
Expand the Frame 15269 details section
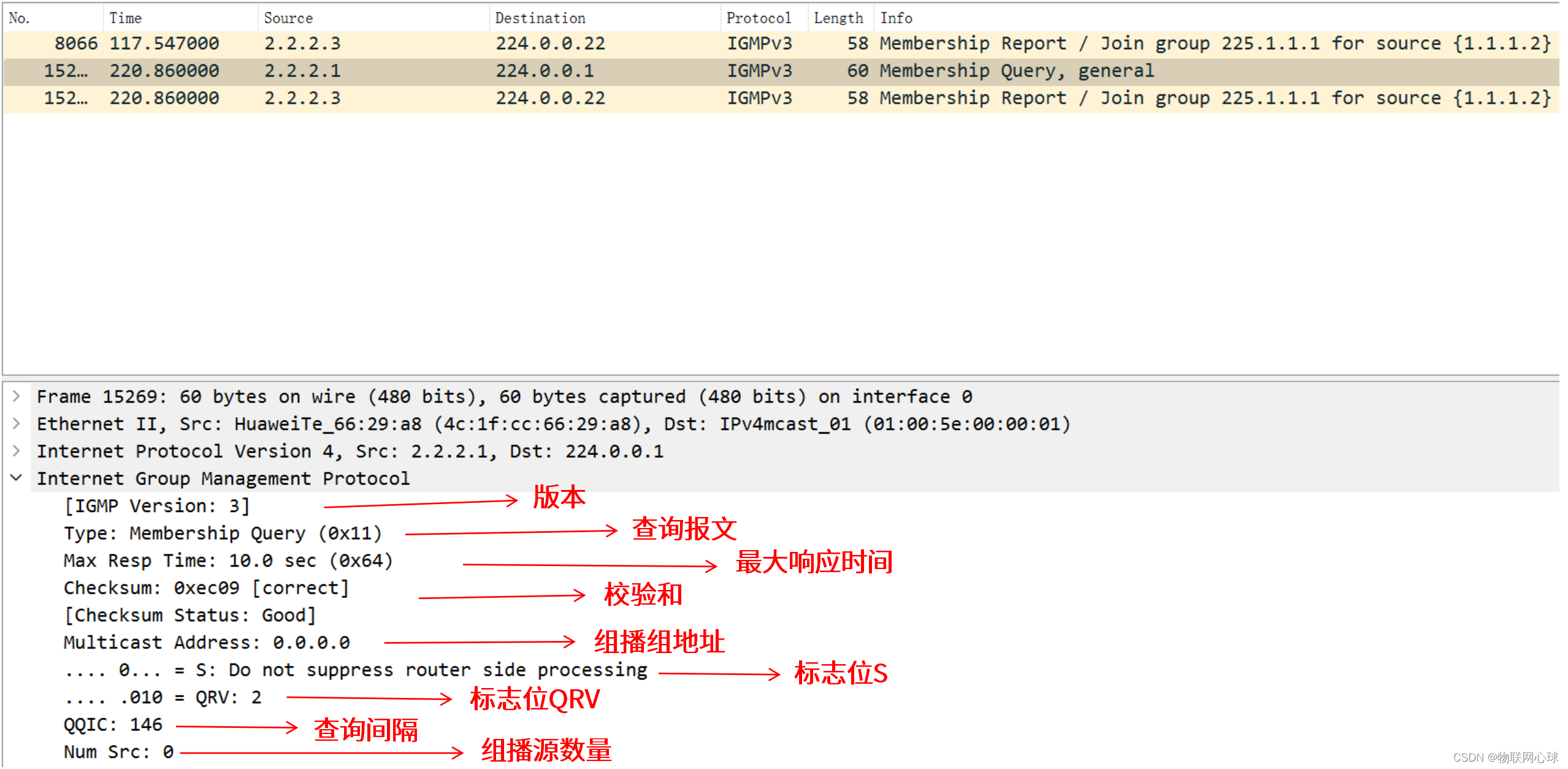[x=16, y=396]
